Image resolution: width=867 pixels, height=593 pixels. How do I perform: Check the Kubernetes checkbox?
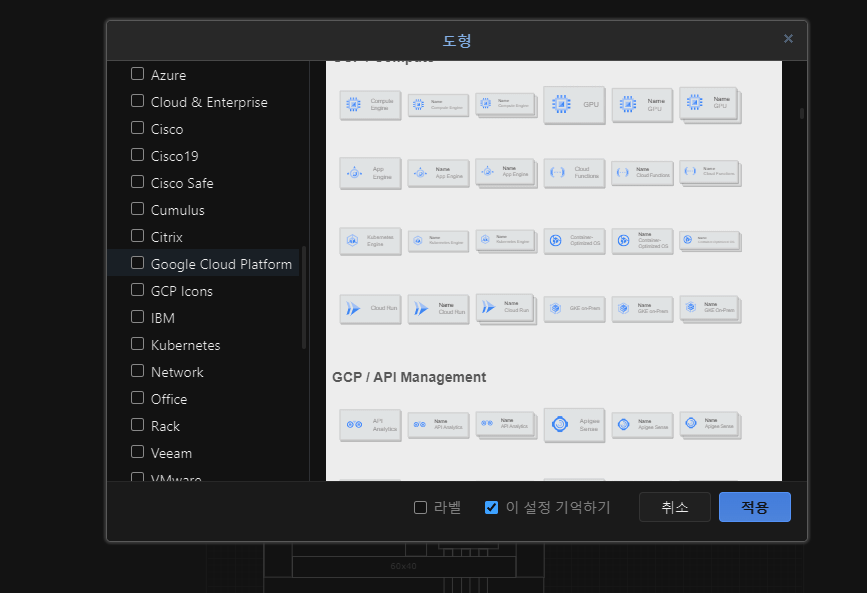click(x=137, y=344)
